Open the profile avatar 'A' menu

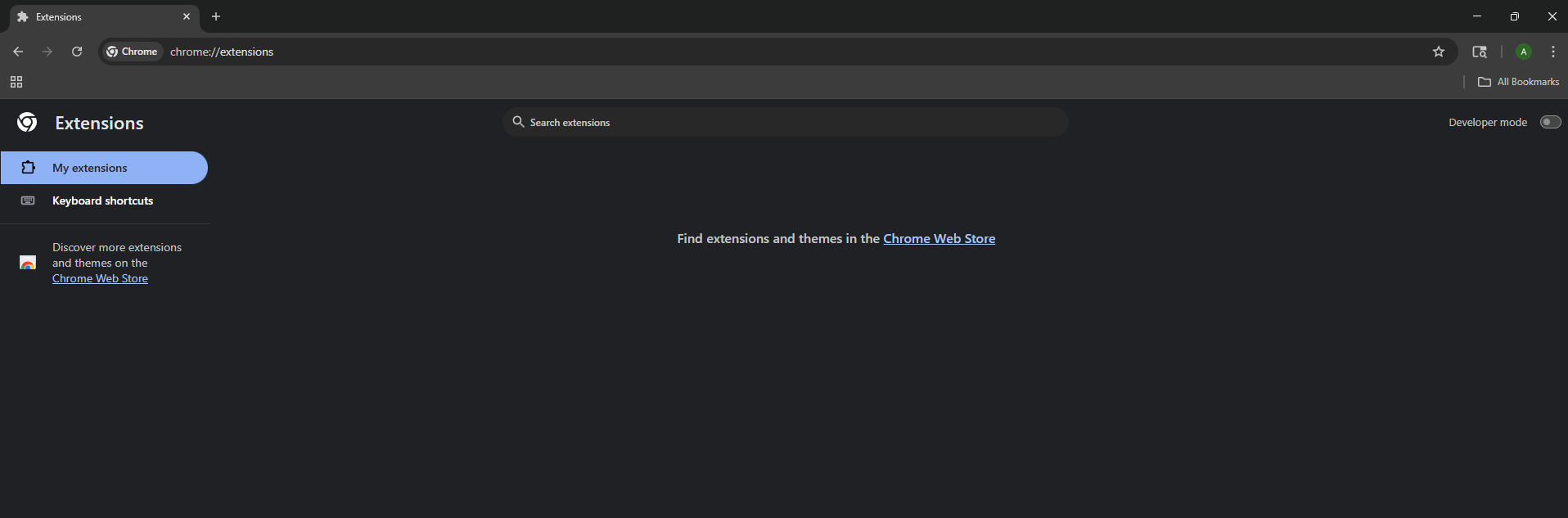click(x=1524, y=52)
